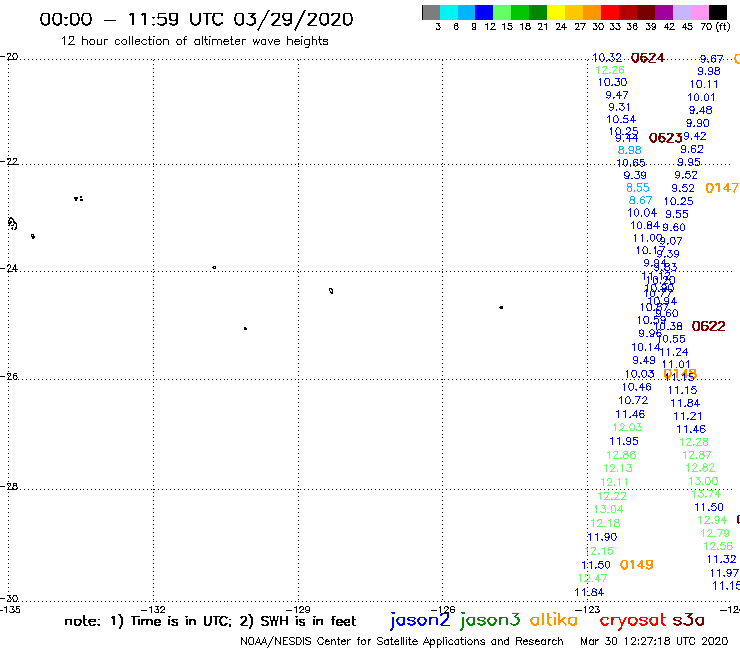Click the subtitle '12 hour collection of altimeter wave heights'

pos(194,41)
